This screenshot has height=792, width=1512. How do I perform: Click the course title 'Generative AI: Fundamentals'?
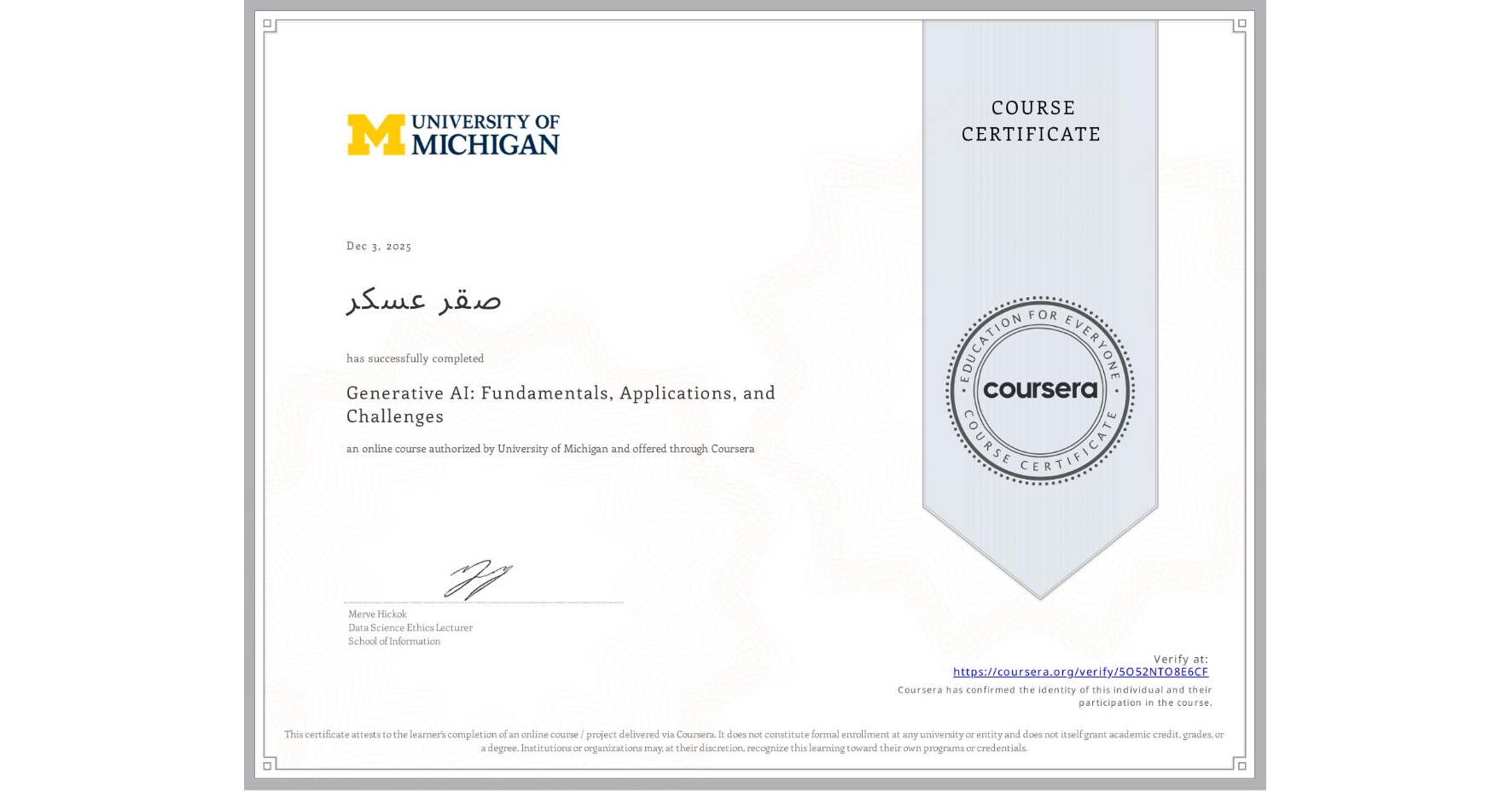[x=561, y=405]
